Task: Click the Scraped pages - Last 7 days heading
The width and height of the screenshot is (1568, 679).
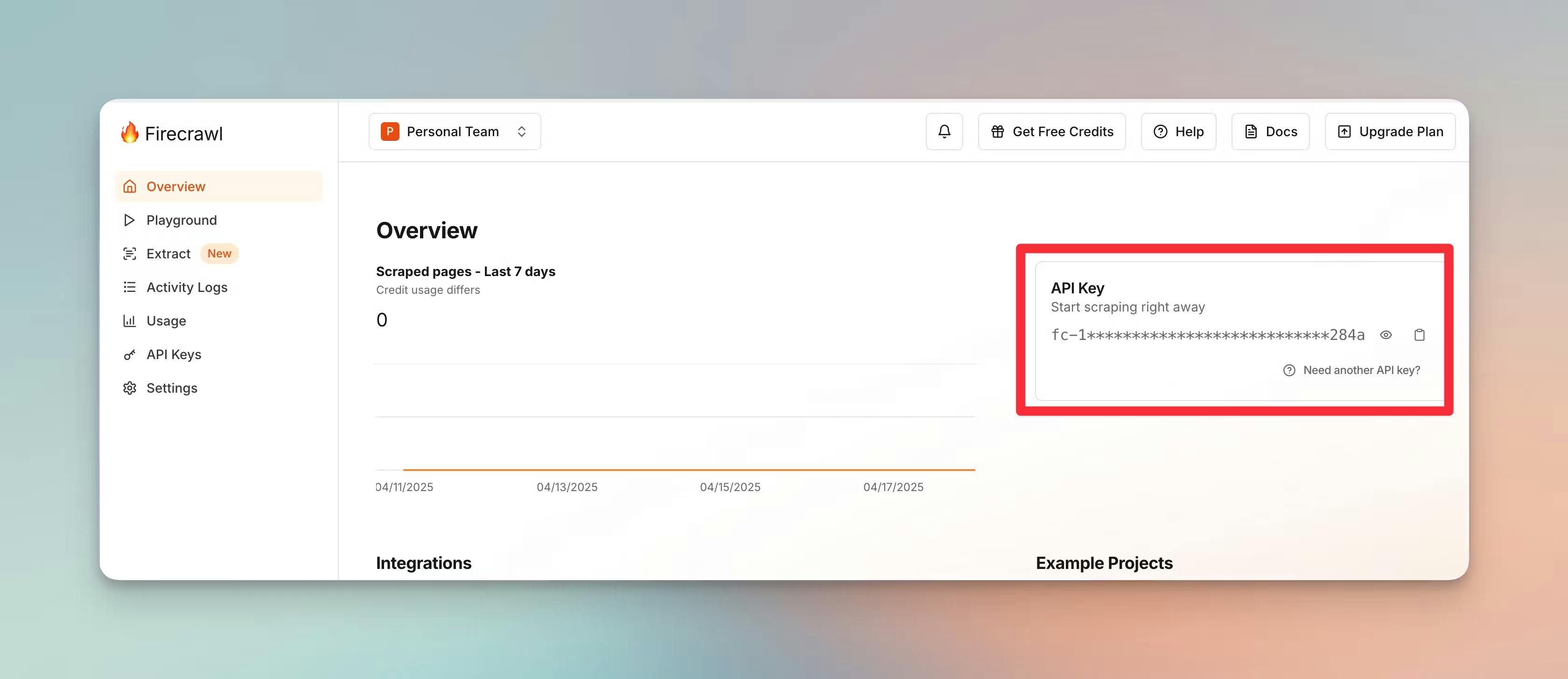Action: pos(466,271)
